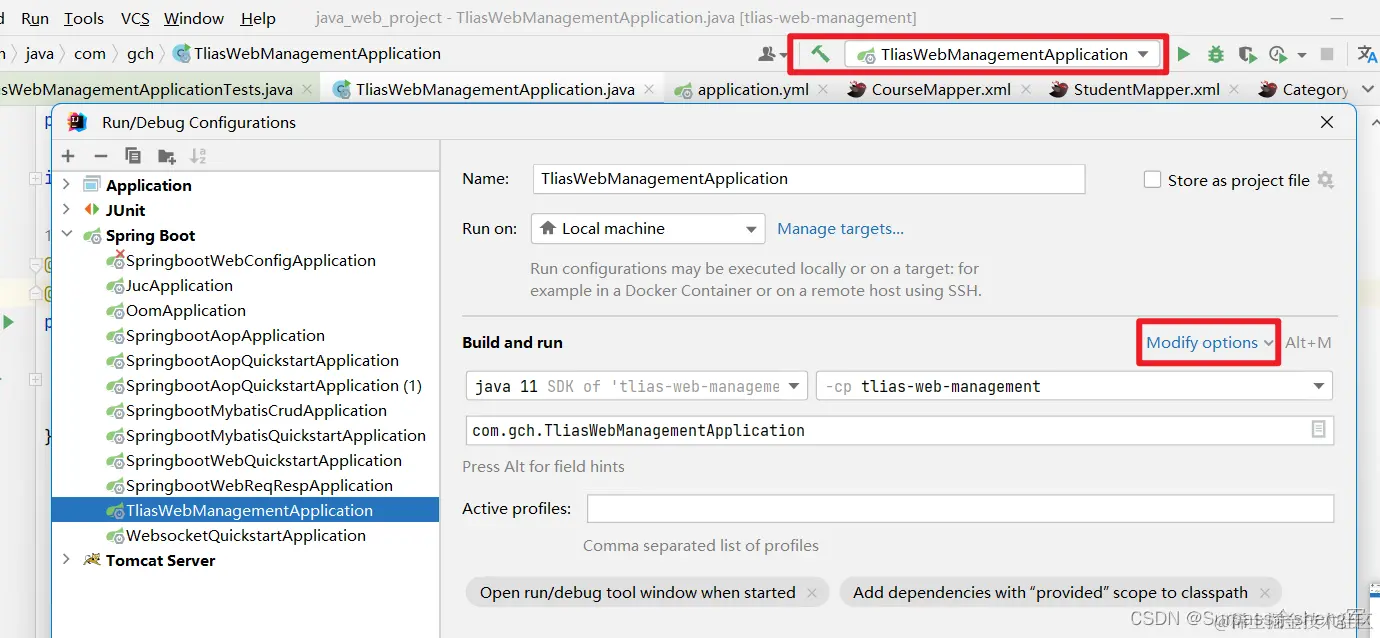The height and width of the screenshot is (638, 1380).
Task: Click the Profiler run icon
Action: pos(1277,54)
